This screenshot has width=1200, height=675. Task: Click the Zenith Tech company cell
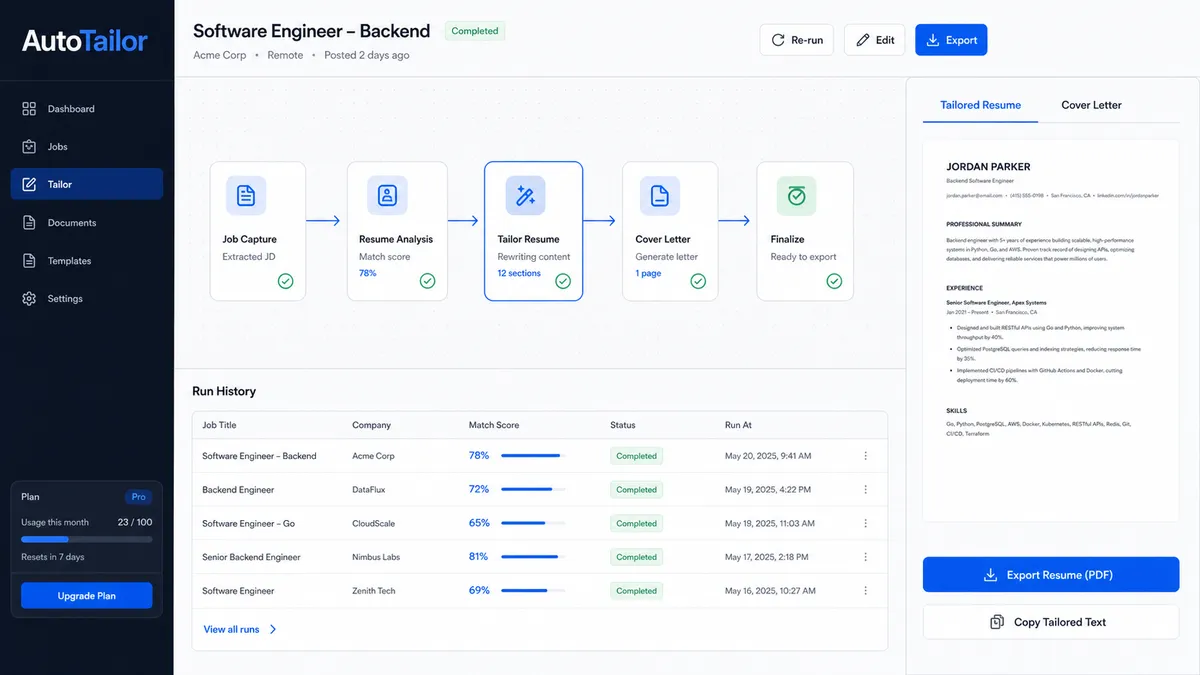tap(374, 591)
